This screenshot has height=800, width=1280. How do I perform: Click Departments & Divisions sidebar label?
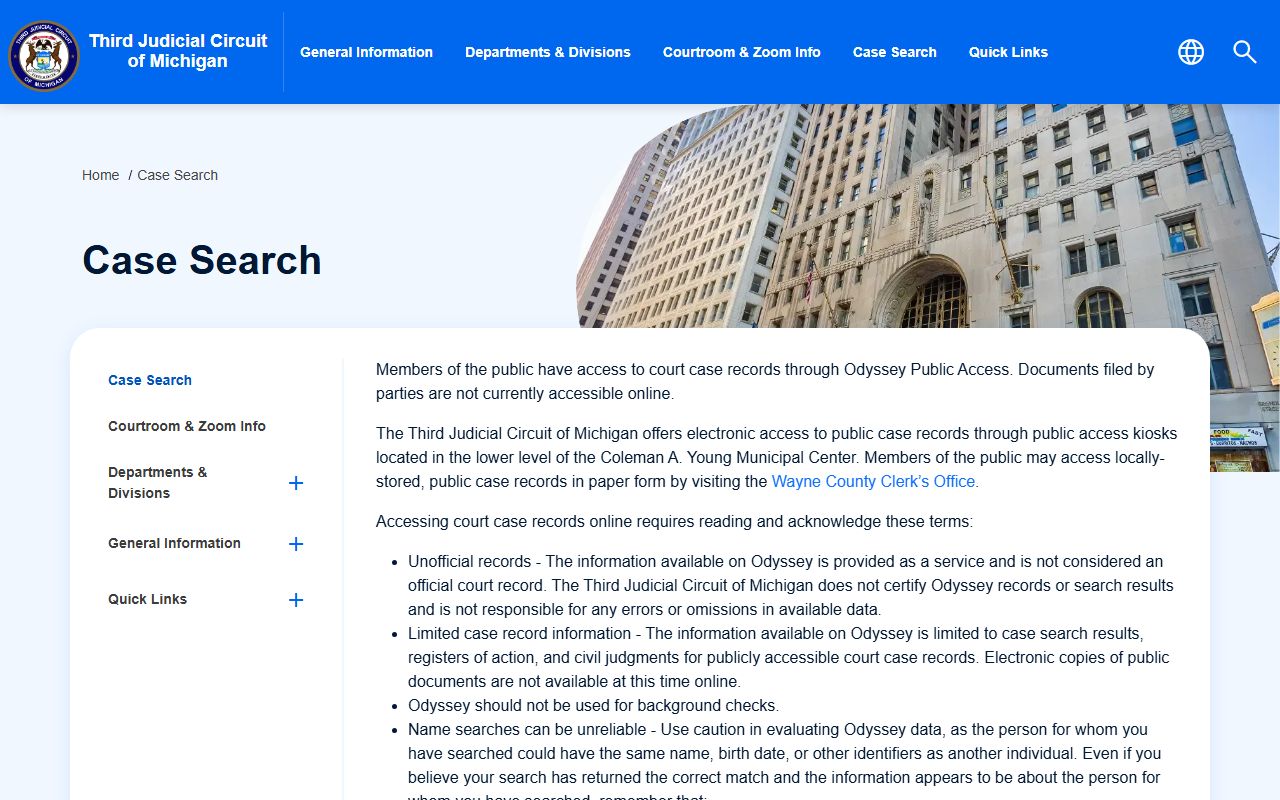point(158,482)
